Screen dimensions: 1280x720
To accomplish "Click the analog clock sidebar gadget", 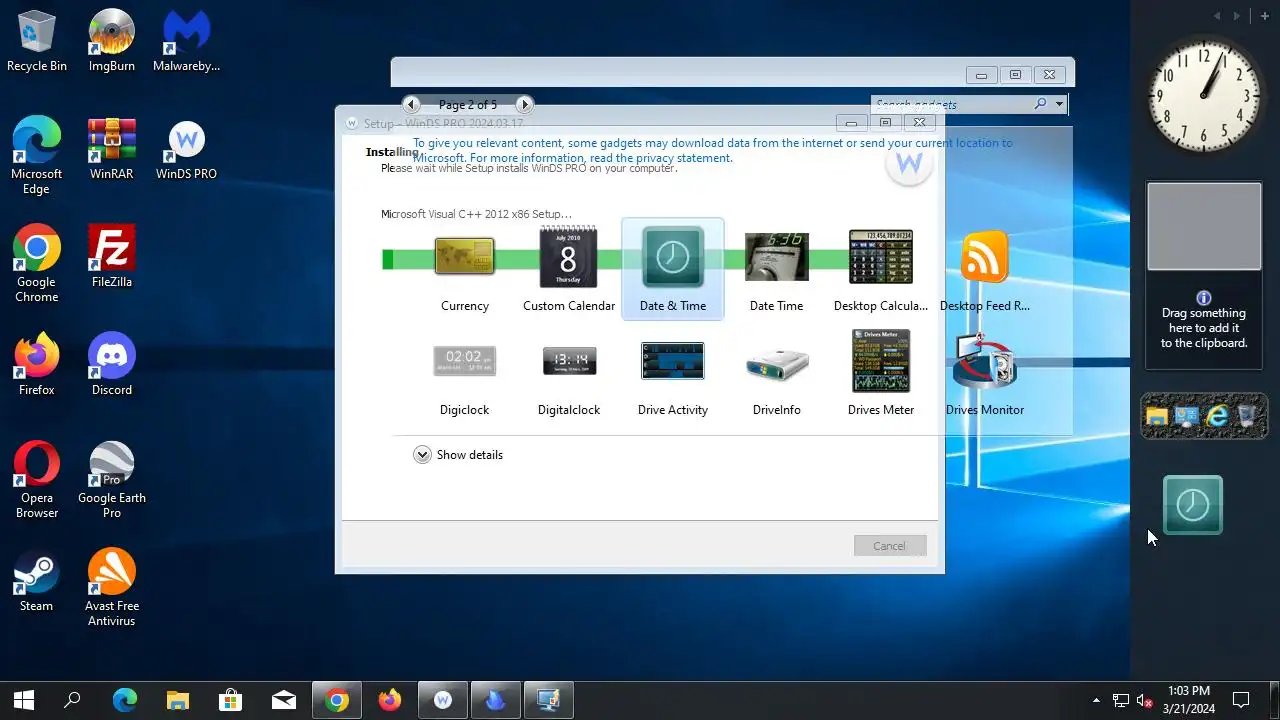I will (x=1204, y=95).
